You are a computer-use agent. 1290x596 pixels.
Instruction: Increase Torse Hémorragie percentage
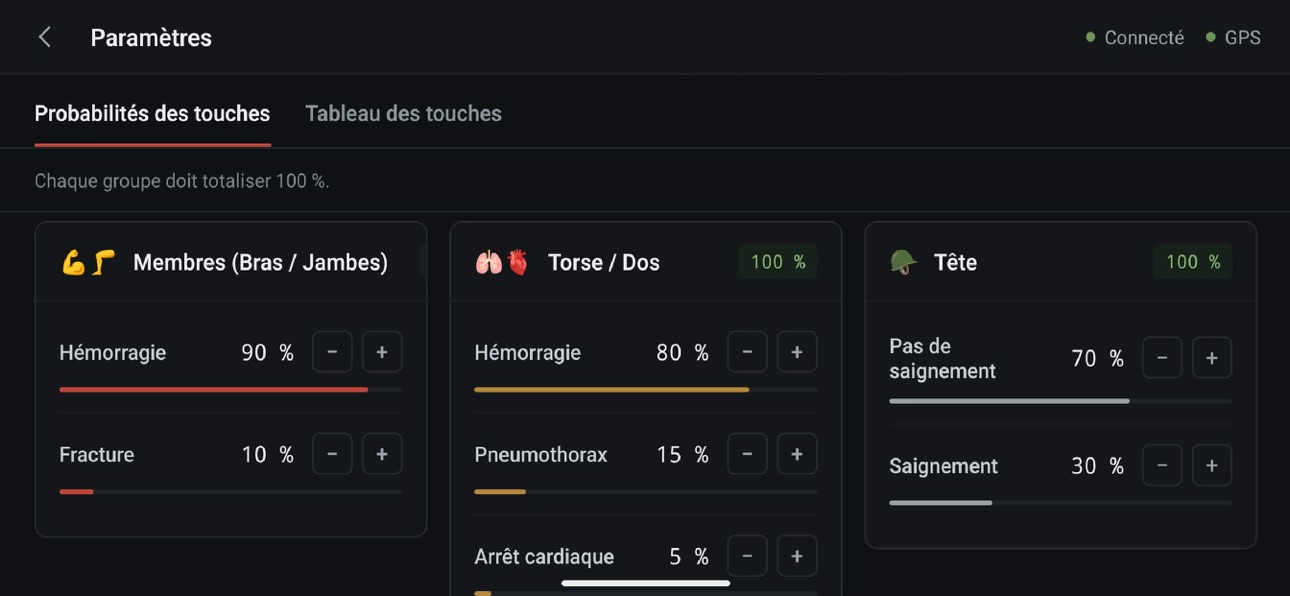(797, 352)
